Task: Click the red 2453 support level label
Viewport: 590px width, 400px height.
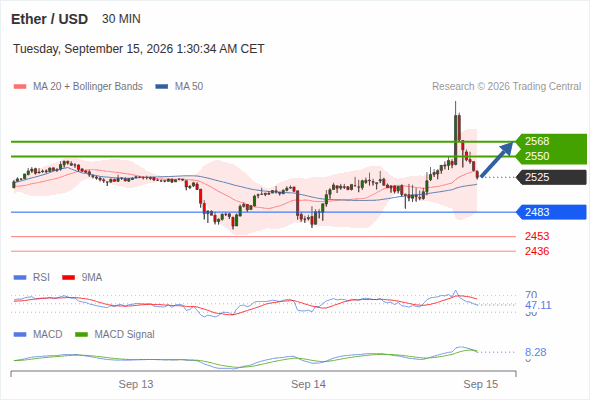Action: tap(537, 236)
